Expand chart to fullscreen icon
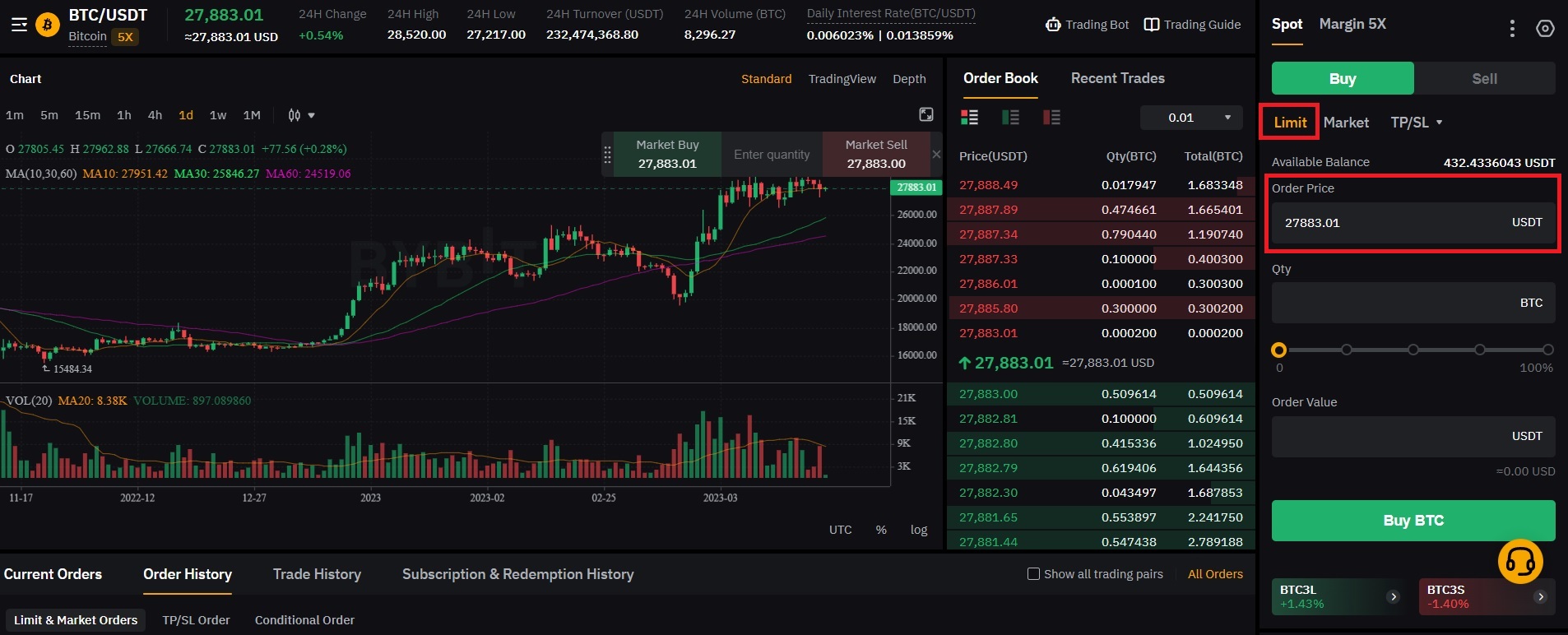 [926, 114]
